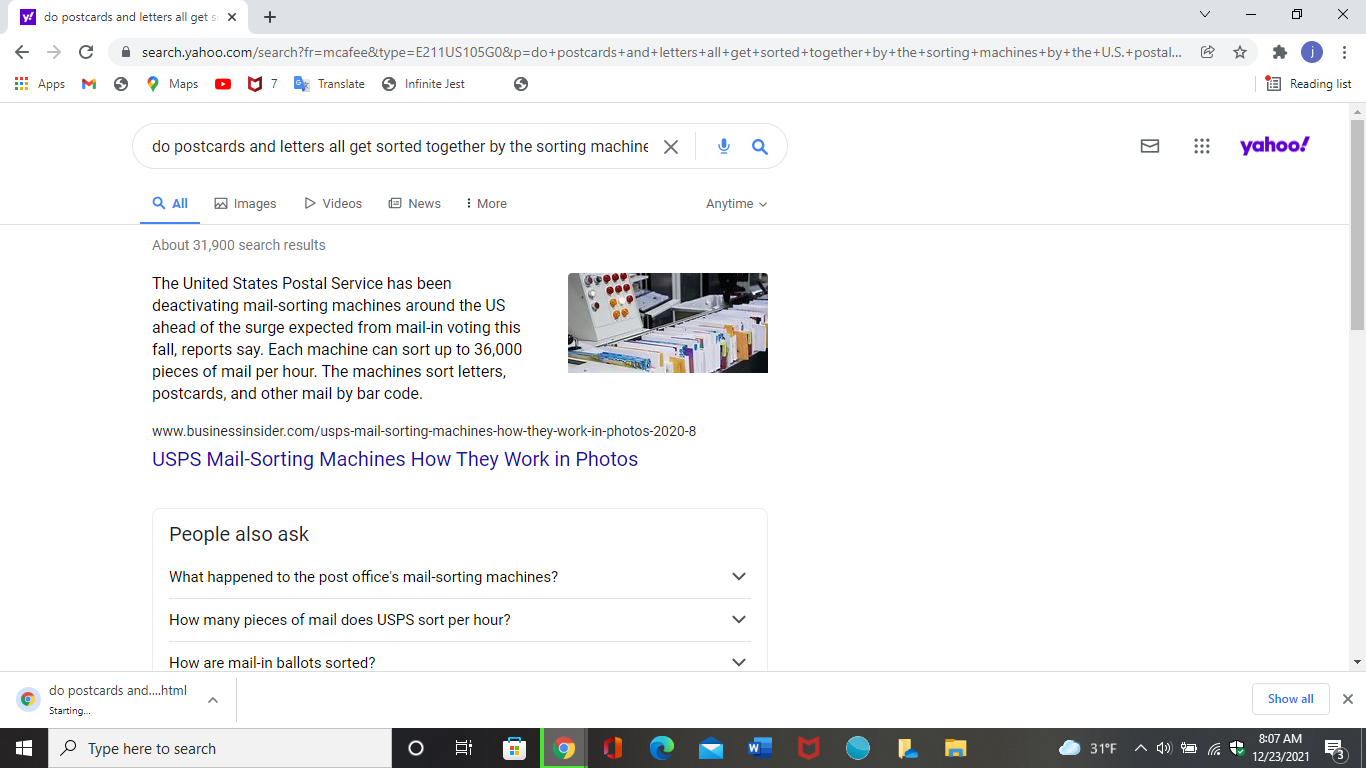Open the YouTube bookmark icon
1366x768 pixels.
tap(223, 84)
